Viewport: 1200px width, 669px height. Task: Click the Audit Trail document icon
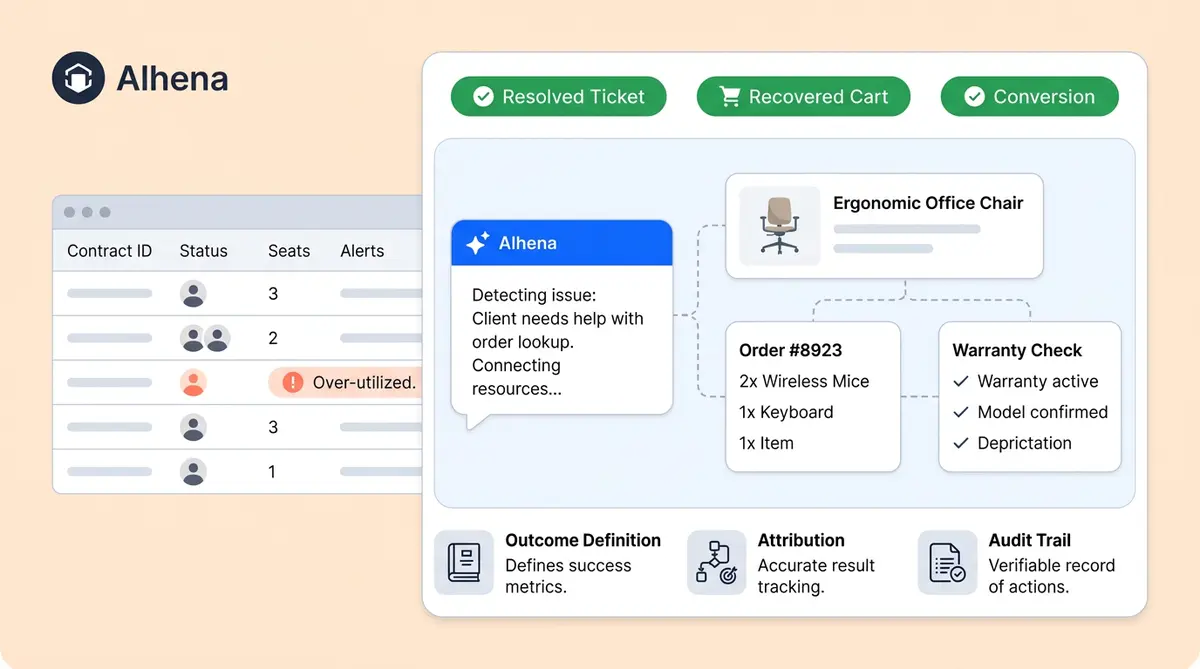pyautogui.click(x=947, y=563)
